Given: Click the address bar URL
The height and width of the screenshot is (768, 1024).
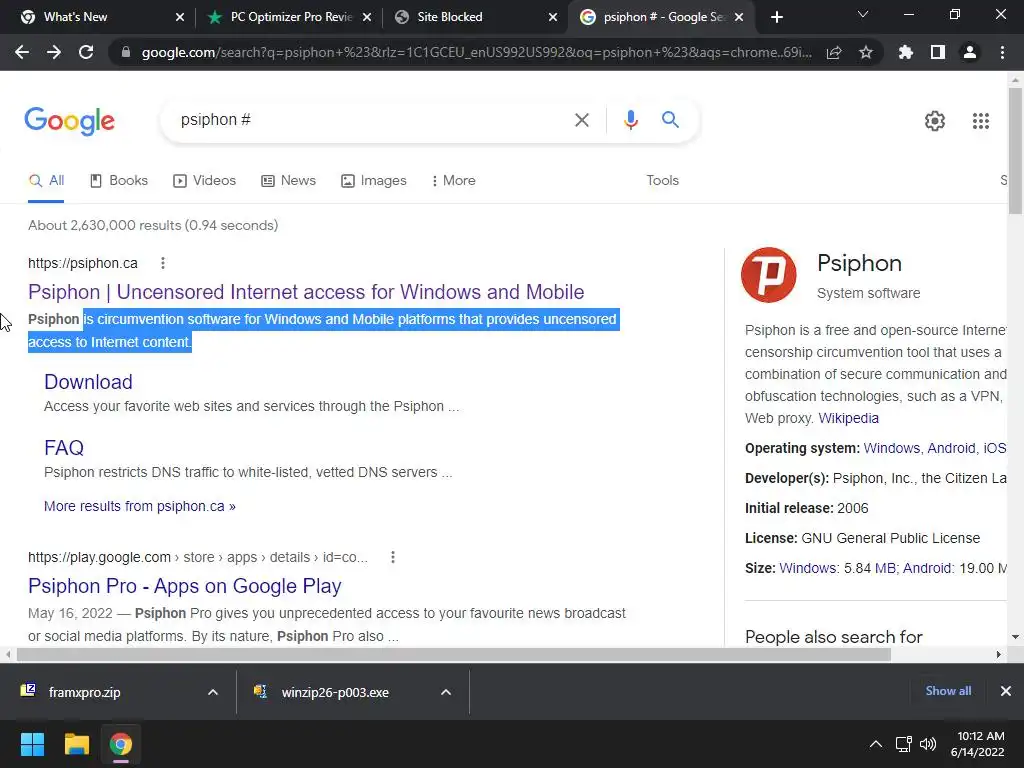Looking at the screenshot, I should click(x=477, y=52).
